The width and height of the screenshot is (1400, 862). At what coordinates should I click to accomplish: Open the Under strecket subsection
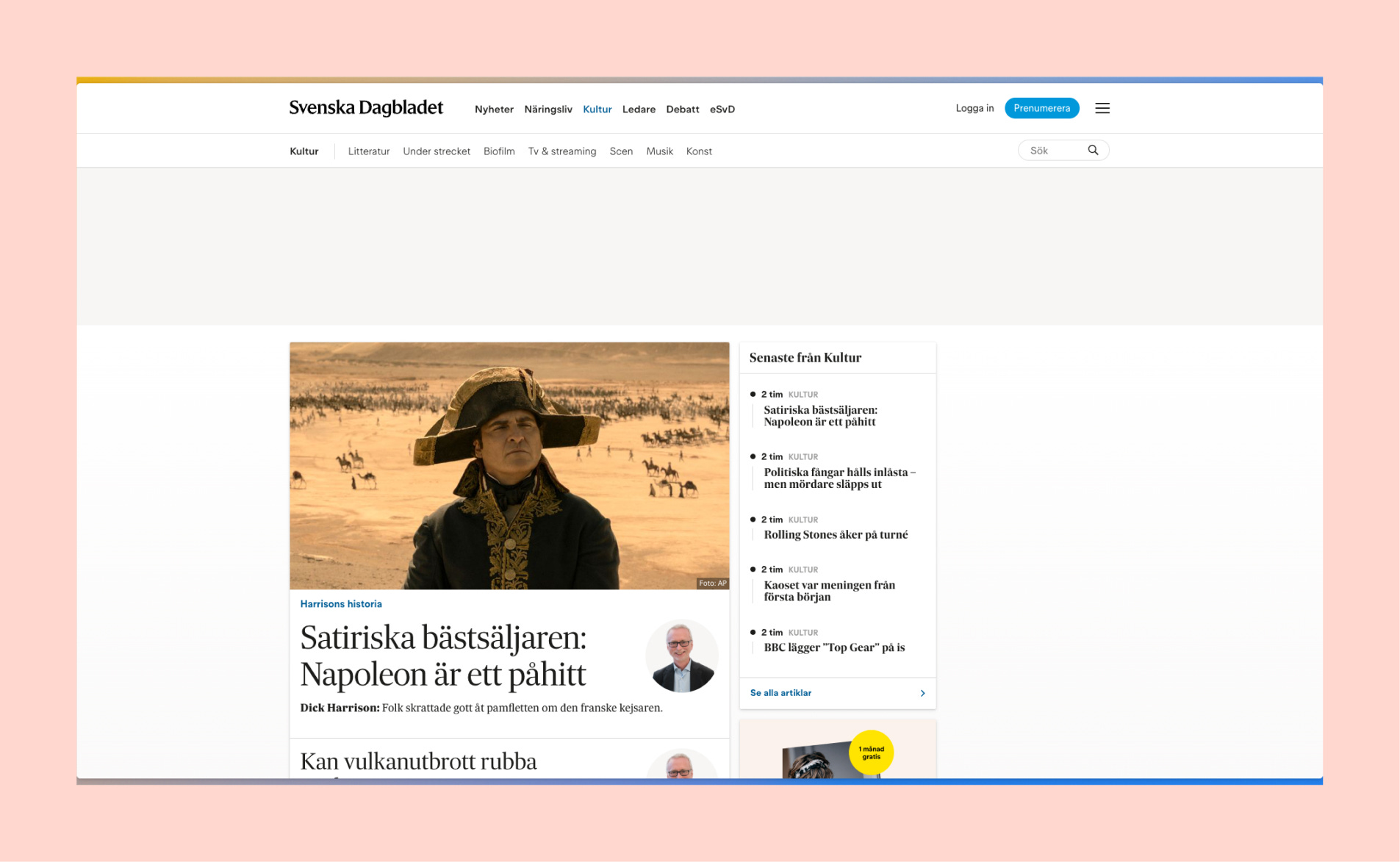(436, 151)
